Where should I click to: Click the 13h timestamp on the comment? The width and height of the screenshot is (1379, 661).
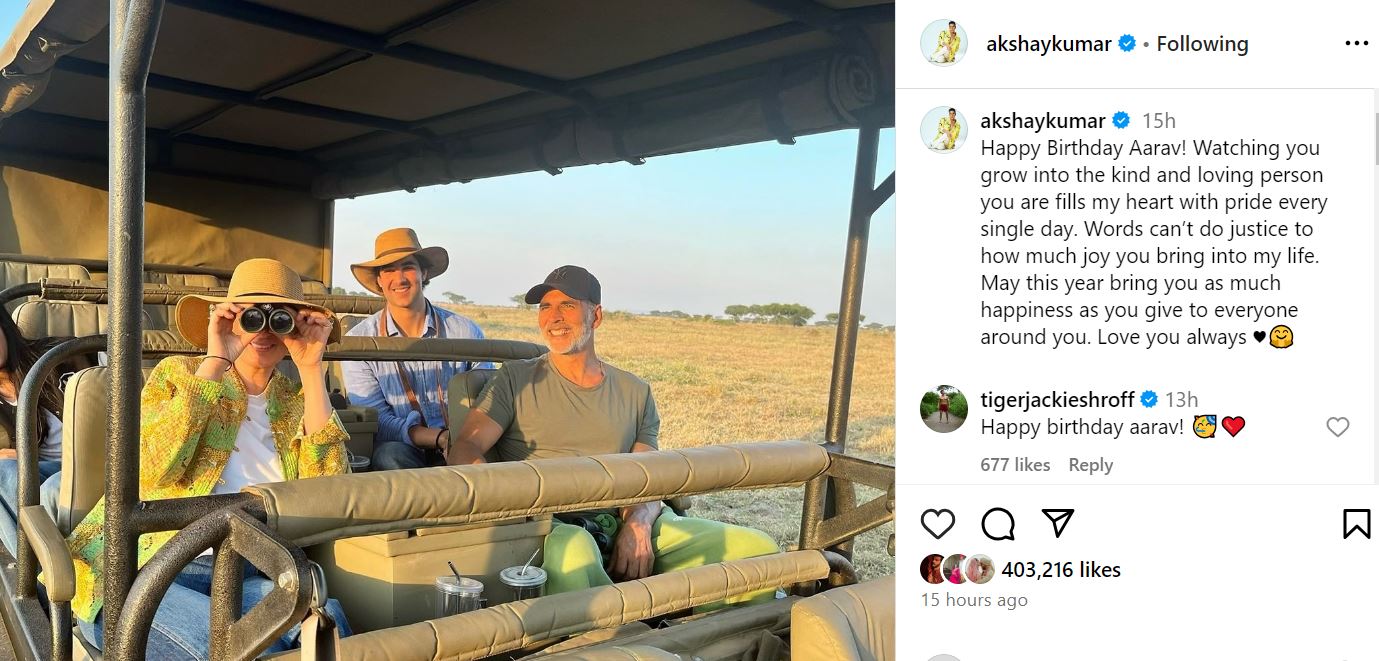[x=1181, y=400]
